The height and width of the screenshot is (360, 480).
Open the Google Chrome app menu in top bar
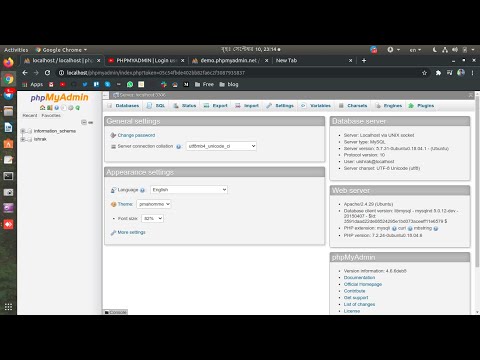(61, 50)
